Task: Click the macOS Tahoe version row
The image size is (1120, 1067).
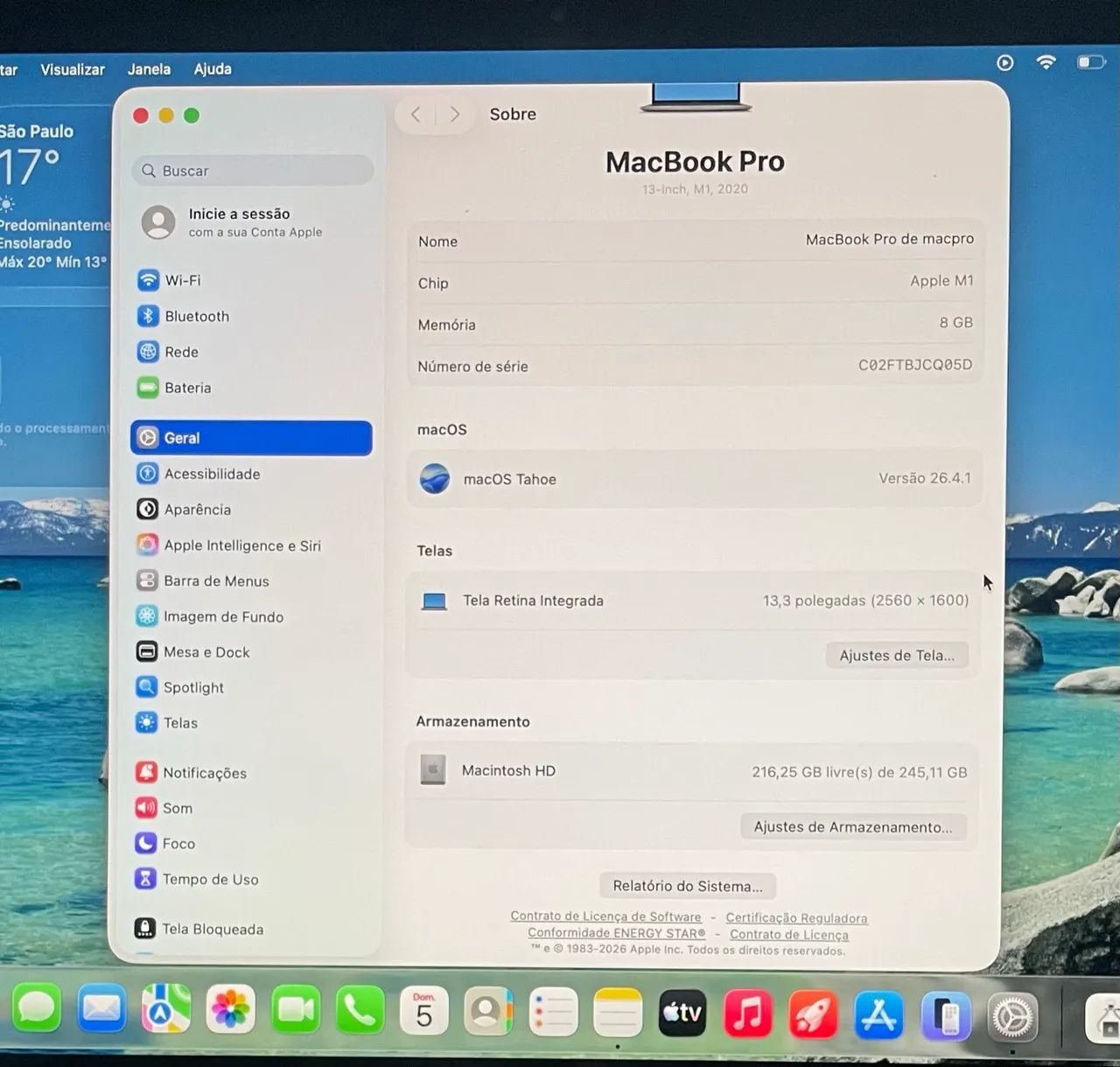Action: 696,479
